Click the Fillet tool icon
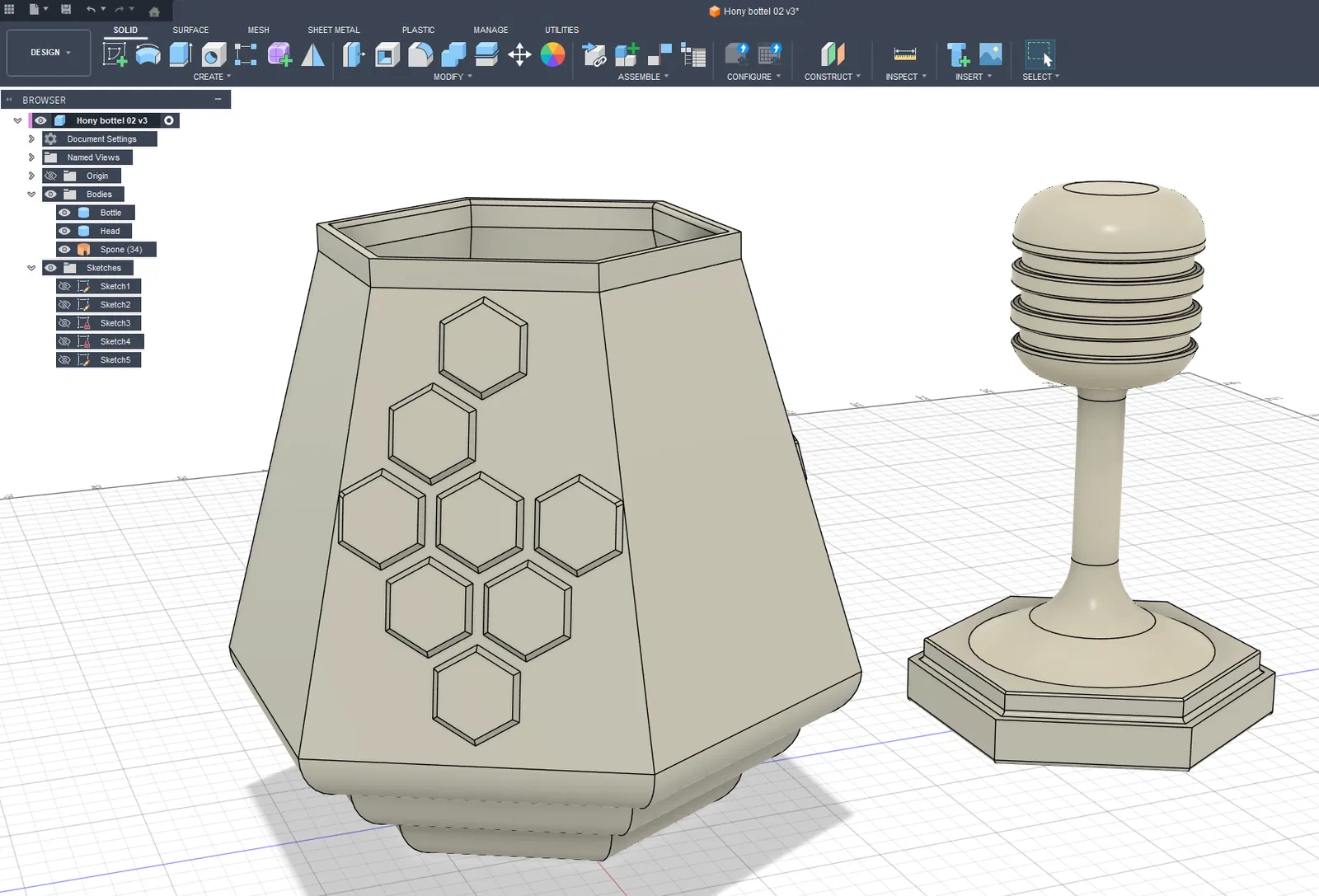 420,54
